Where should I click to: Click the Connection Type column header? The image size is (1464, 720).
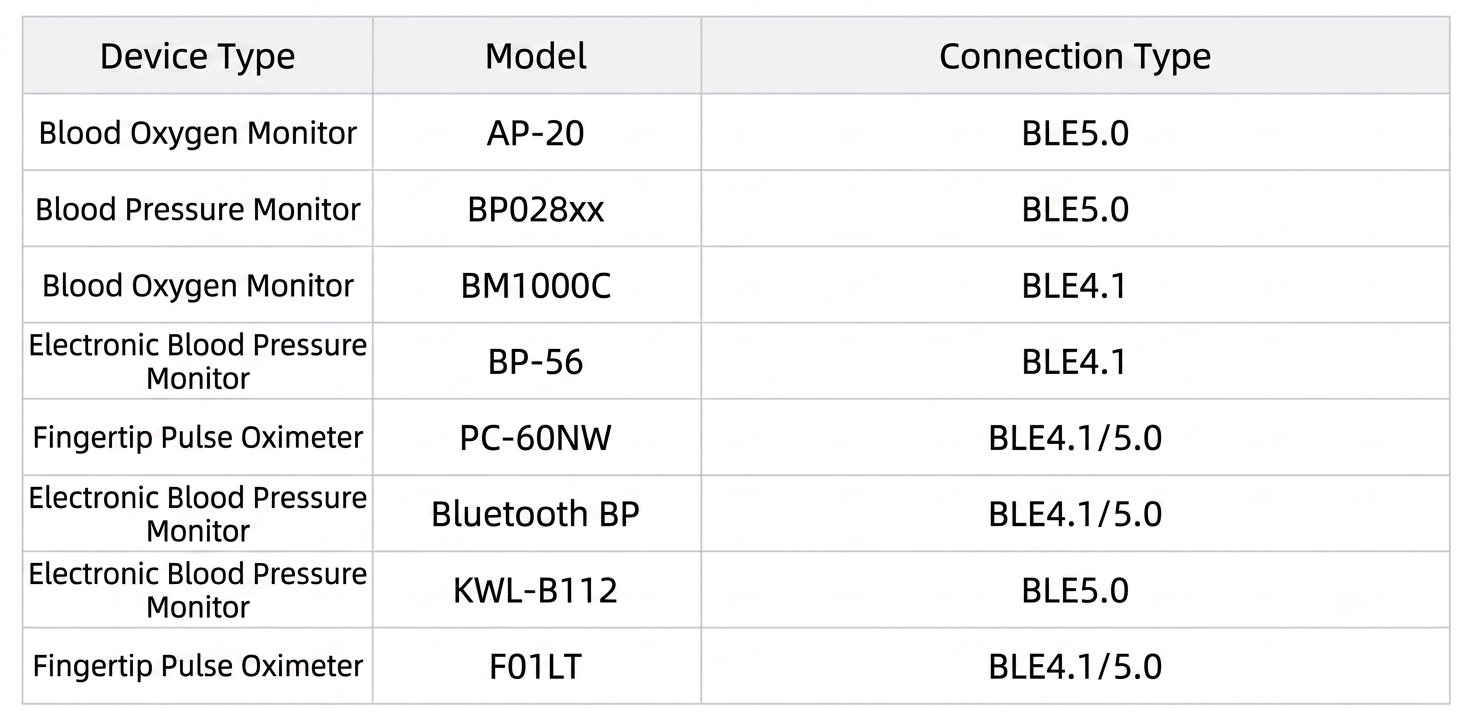(x=1075, y=56)
